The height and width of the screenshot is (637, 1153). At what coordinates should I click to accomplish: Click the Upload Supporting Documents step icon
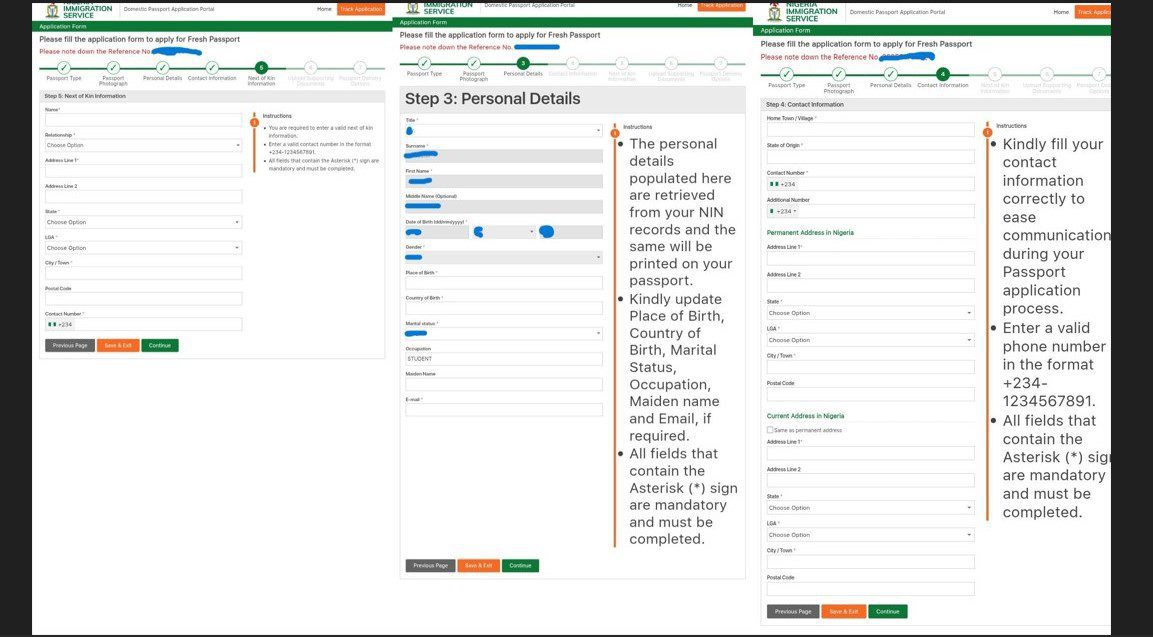[309, 68]
